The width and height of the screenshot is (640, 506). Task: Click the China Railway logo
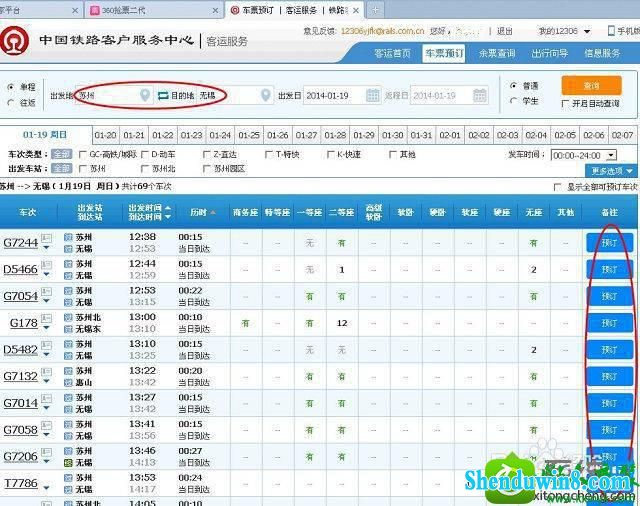pyautogui.click(x=15, y=41)
